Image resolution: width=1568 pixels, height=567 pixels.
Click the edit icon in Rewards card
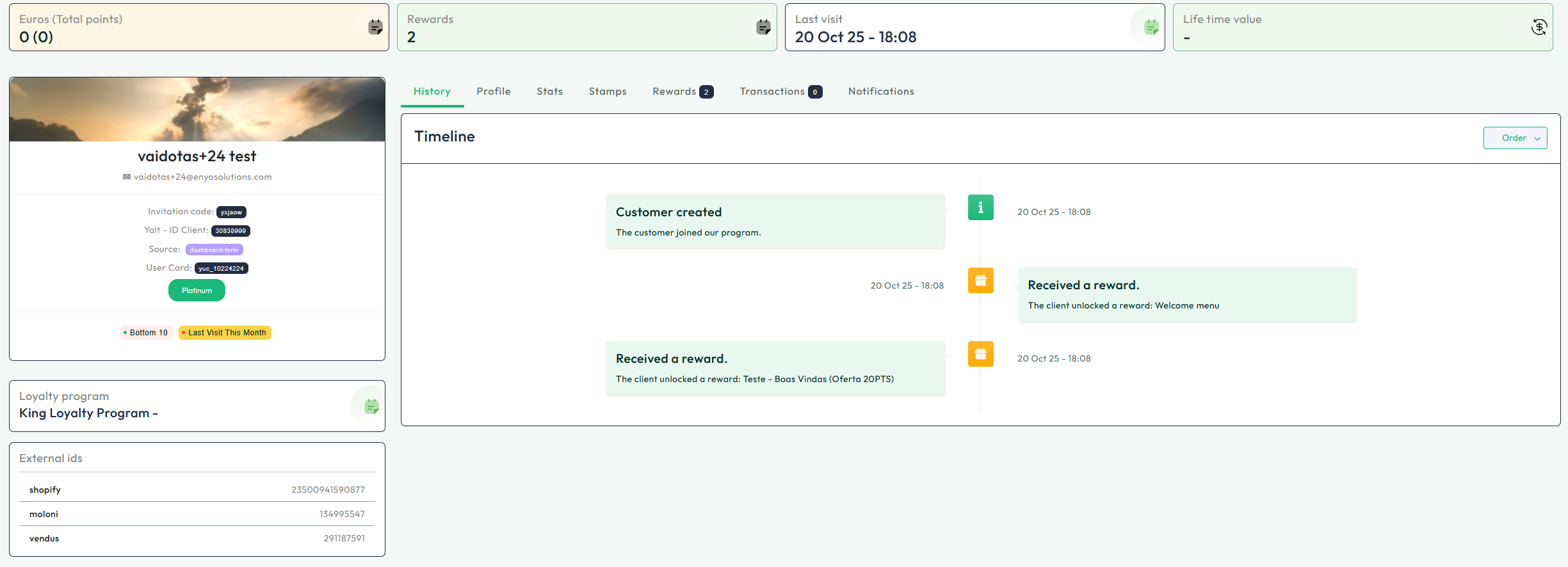[763, 27]
